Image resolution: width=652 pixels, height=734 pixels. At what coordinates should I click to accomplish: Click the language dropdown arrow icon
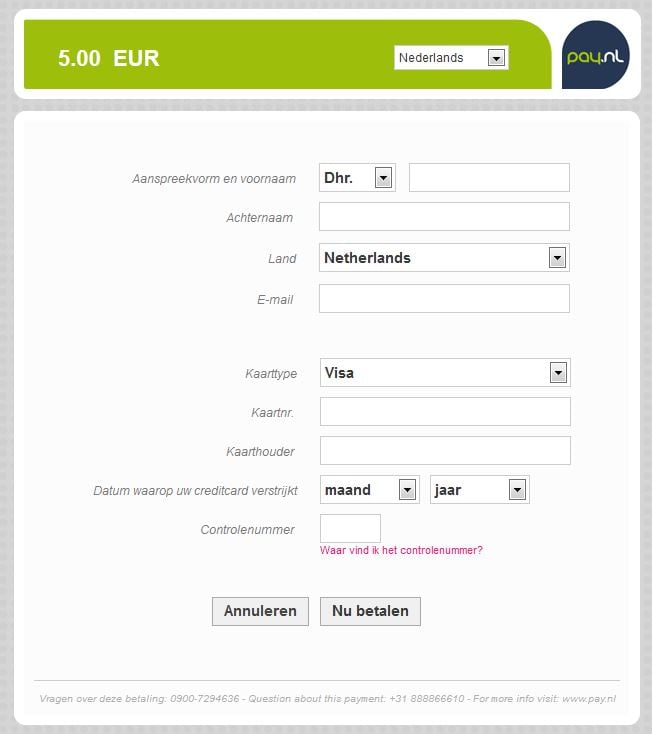[x=496, y=58]
